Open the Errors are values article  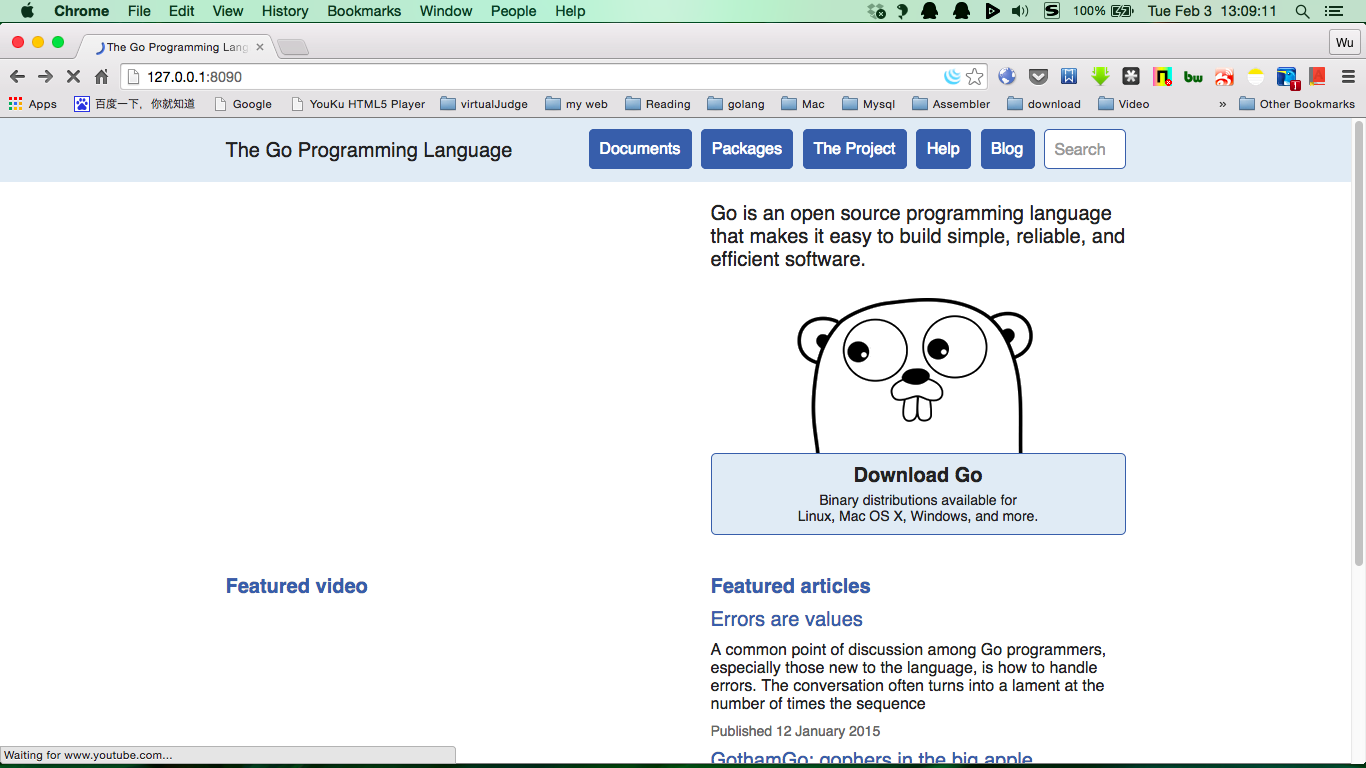[x=786, y=619]
